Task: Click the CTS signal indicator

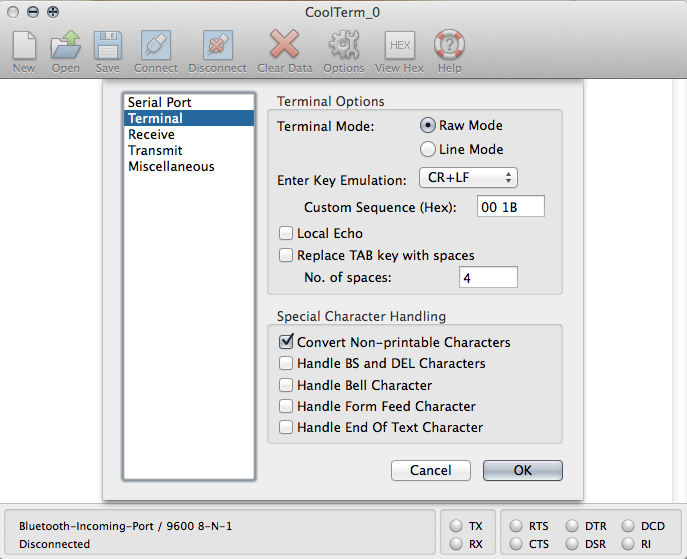Action: (516, 544)
